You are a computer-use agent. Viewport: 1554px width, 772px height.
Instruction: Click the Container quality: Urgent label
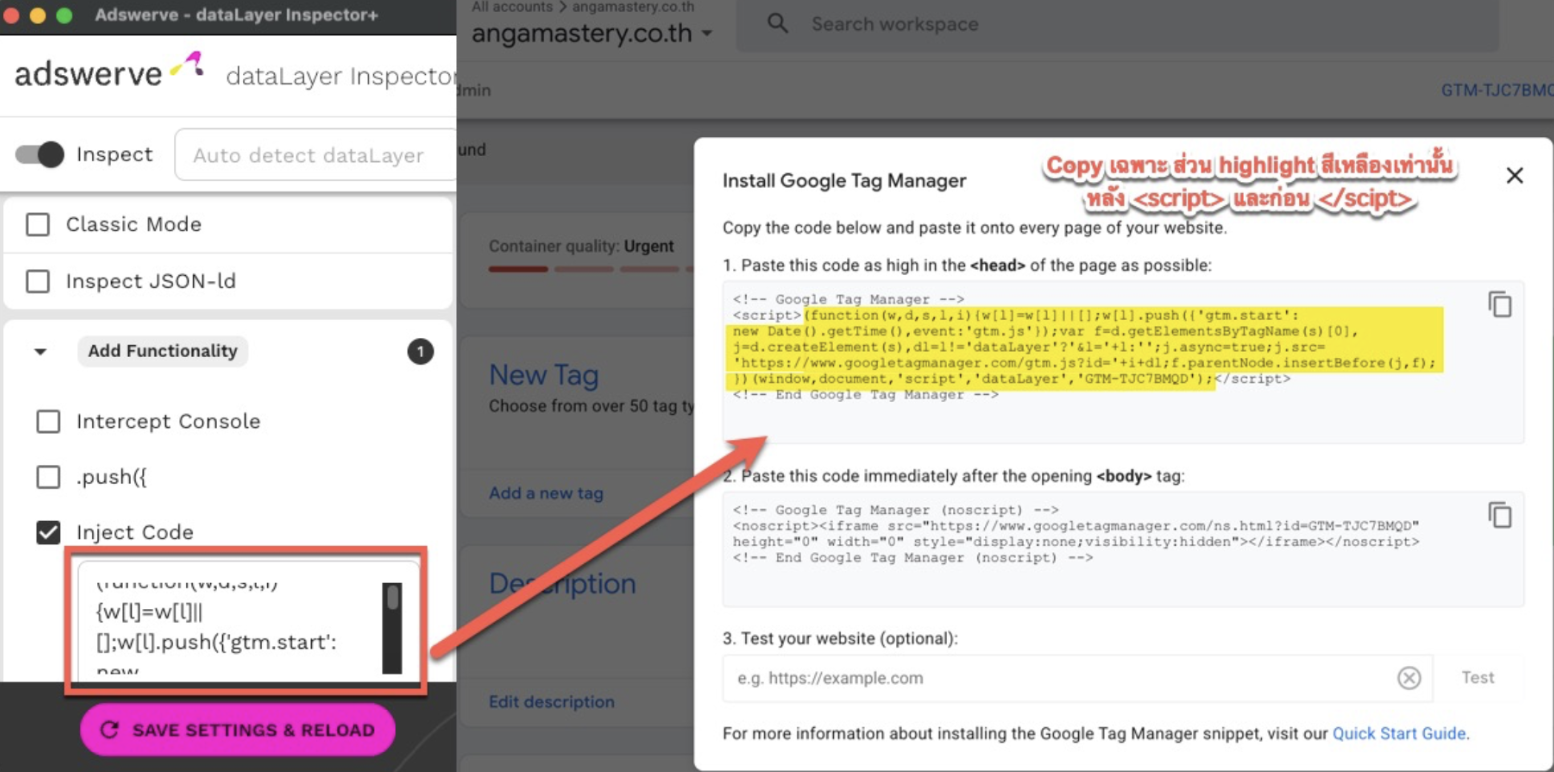[581, 246]
